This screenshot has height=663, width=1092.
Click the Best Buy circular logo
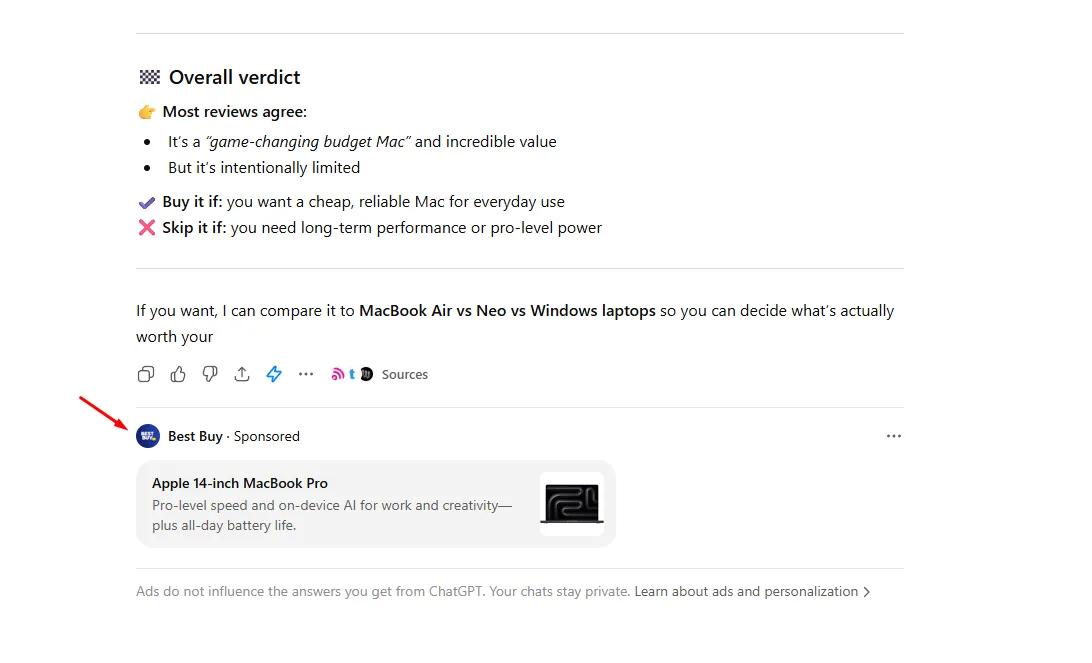coord(147,435)
